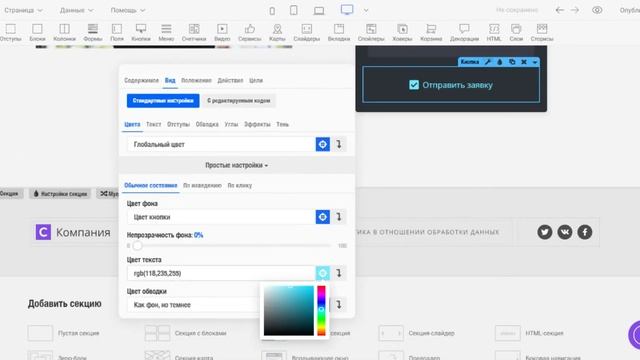The width and height of the screenshot is (640, 360).
Task: Select Обычное состояние state tab
Action: tap(151, 185)
